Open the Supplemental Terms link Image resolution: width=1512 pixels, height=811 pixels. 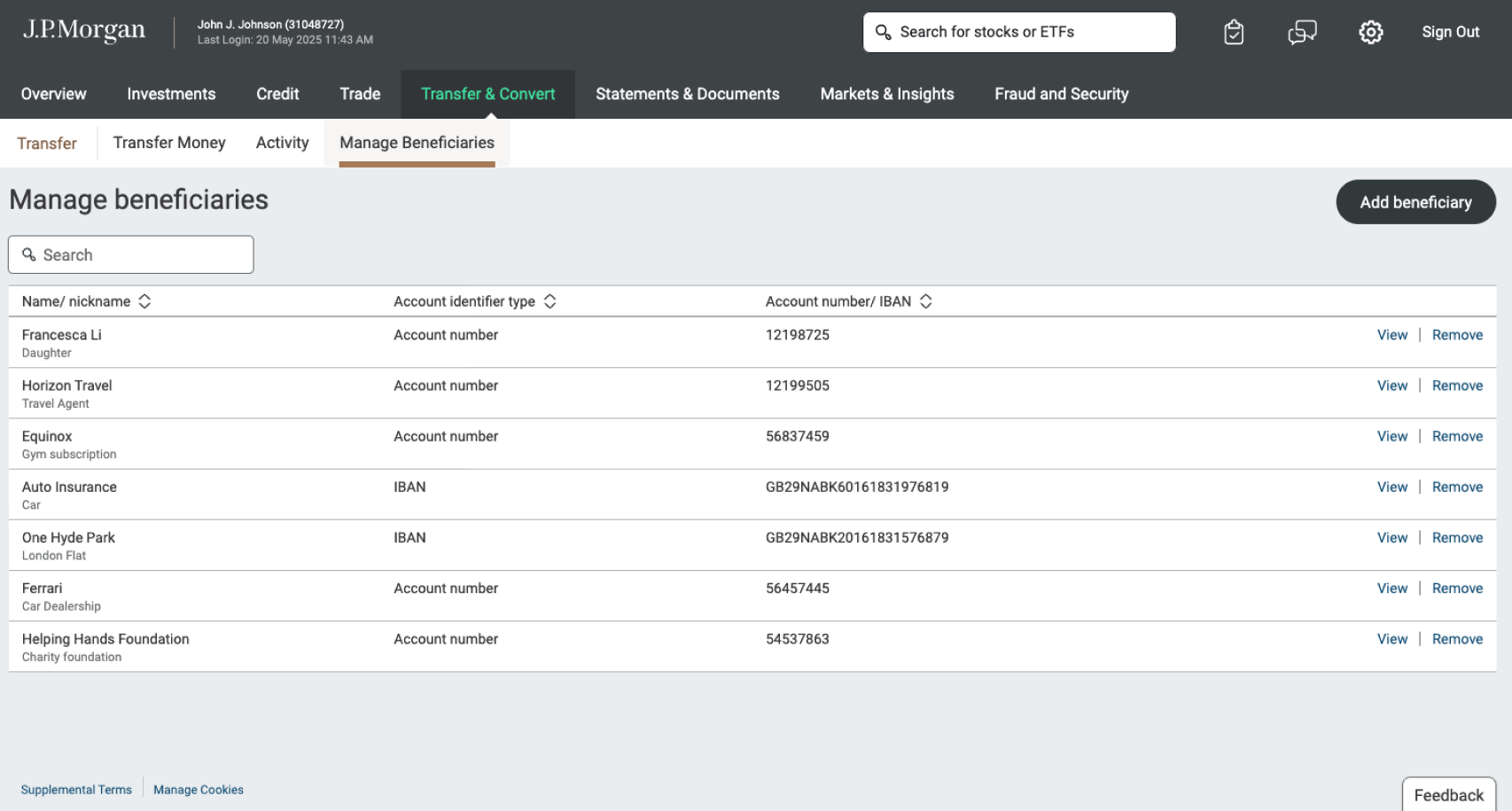tap(76, 790)
